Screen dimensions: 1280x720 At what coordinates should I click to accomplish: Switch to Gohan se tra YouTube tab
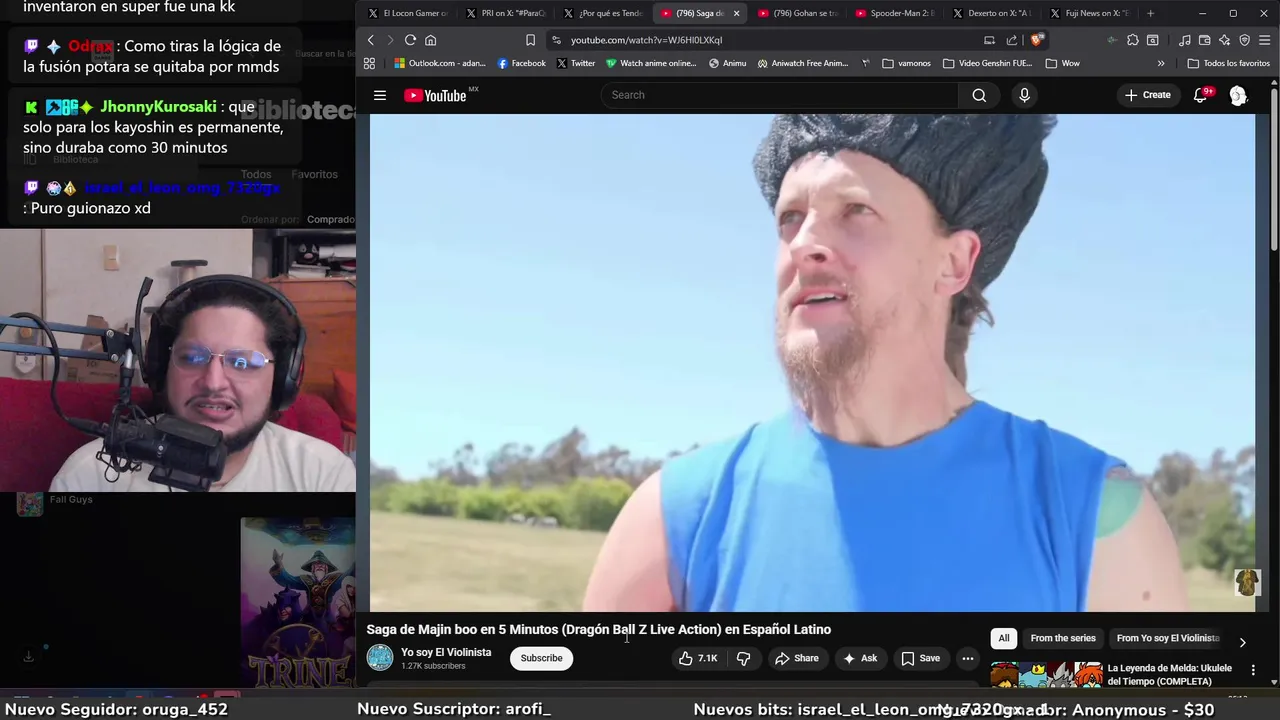coord(797,13)
